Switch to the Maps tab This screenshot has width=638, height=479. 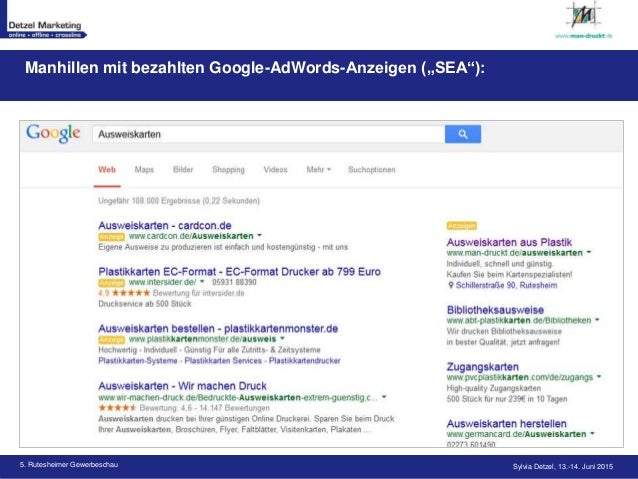tap(144, 170)
